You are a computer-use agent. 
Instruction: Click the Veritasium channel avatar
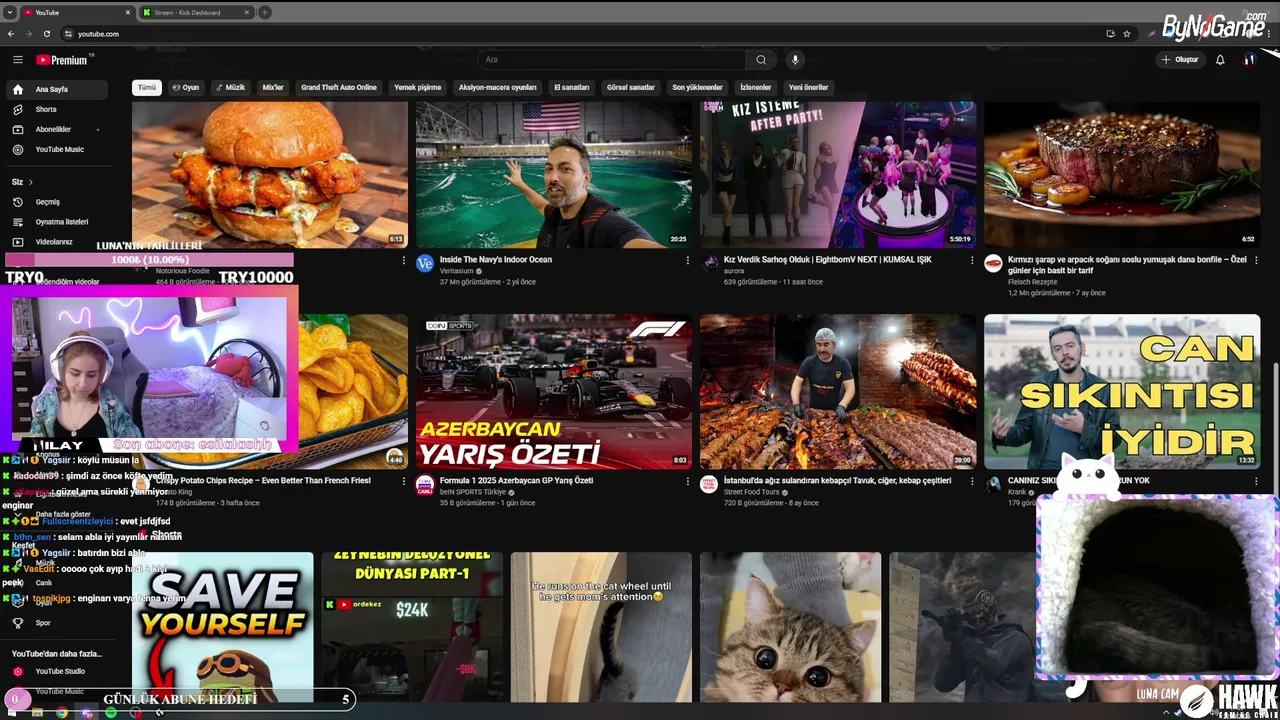pyautogui.click(x=425, y=263)
